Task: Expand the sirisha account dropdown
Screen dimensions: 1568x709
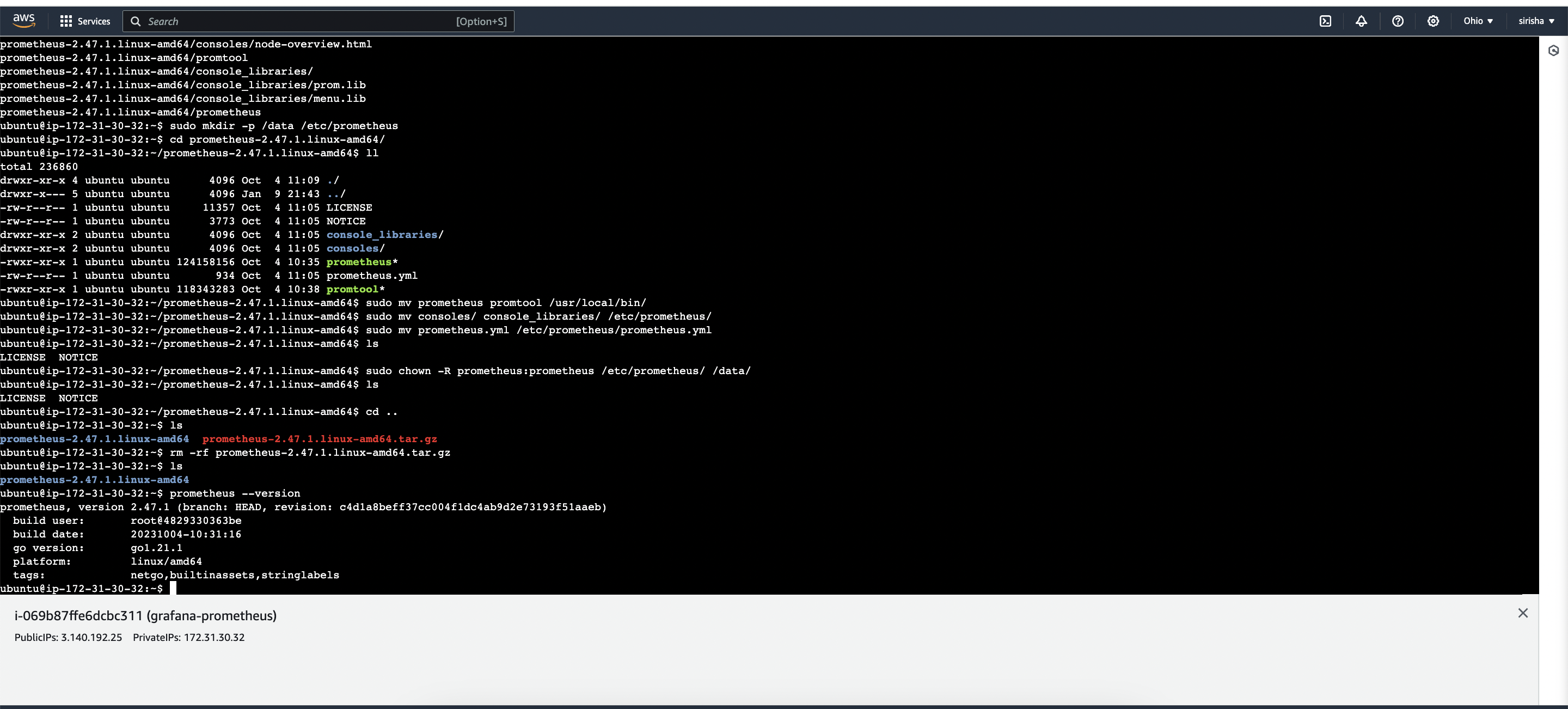Action: click(x=1536, y=21)
